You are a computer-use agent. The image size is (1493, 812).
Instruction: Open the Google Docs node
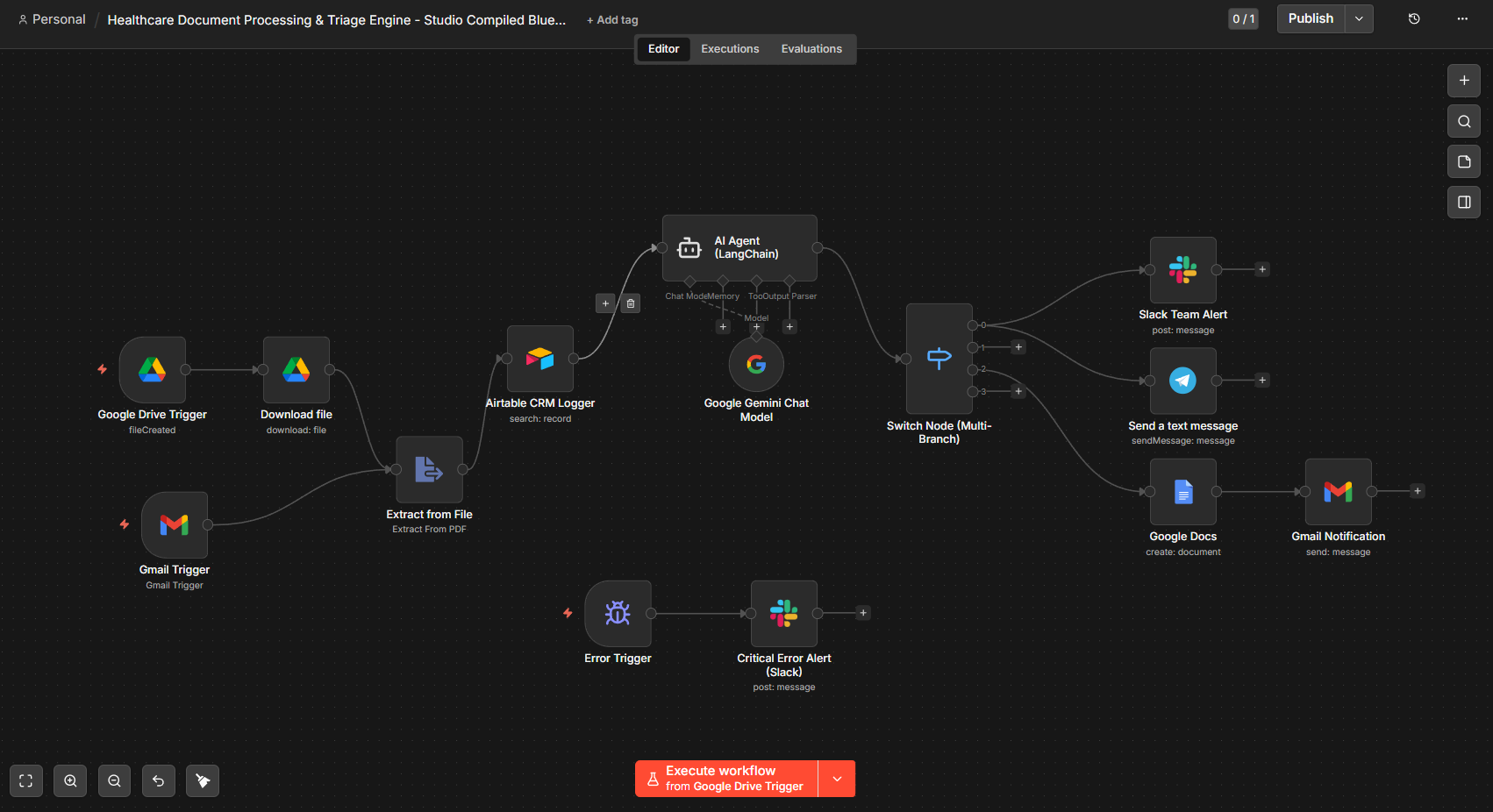point(1183,491)
